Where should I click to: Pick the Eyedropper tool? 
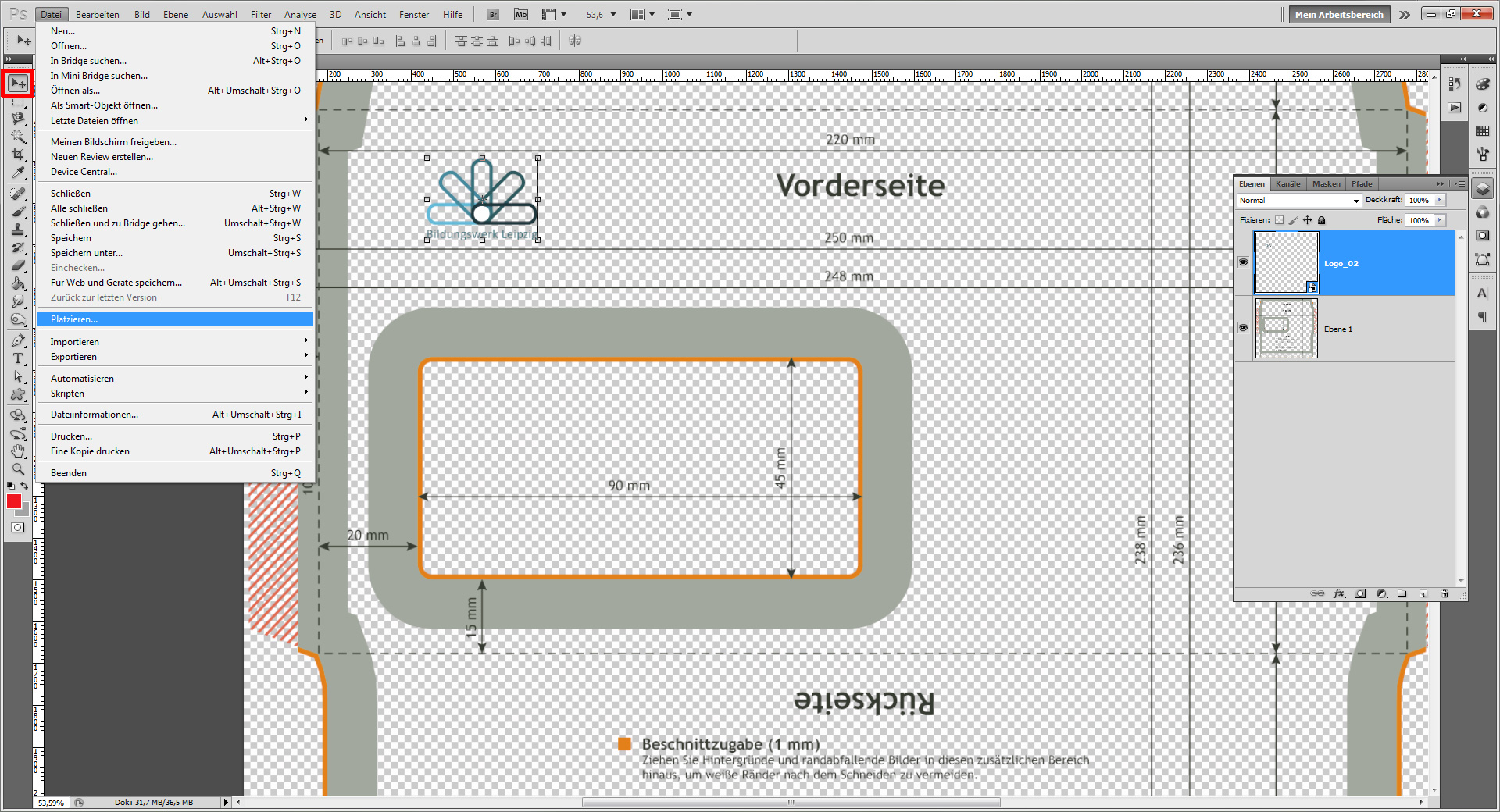[x=18, y=172]
